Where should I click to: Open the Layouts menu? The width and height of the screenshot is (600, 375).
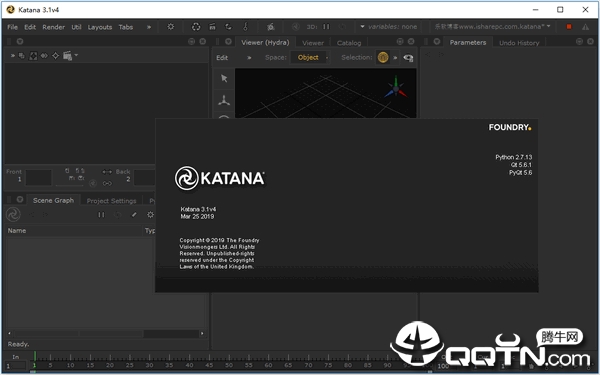coord(100,27)
